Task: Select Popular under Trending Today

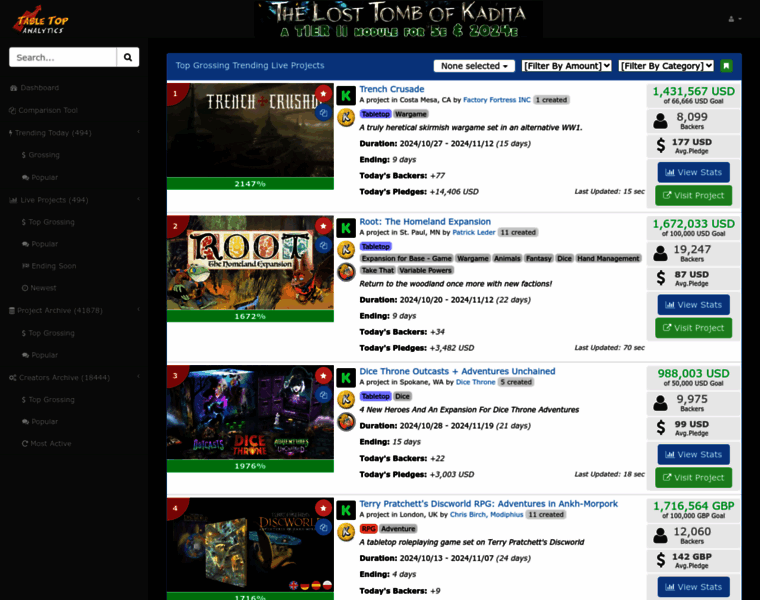Action: (x=40, y=177)
